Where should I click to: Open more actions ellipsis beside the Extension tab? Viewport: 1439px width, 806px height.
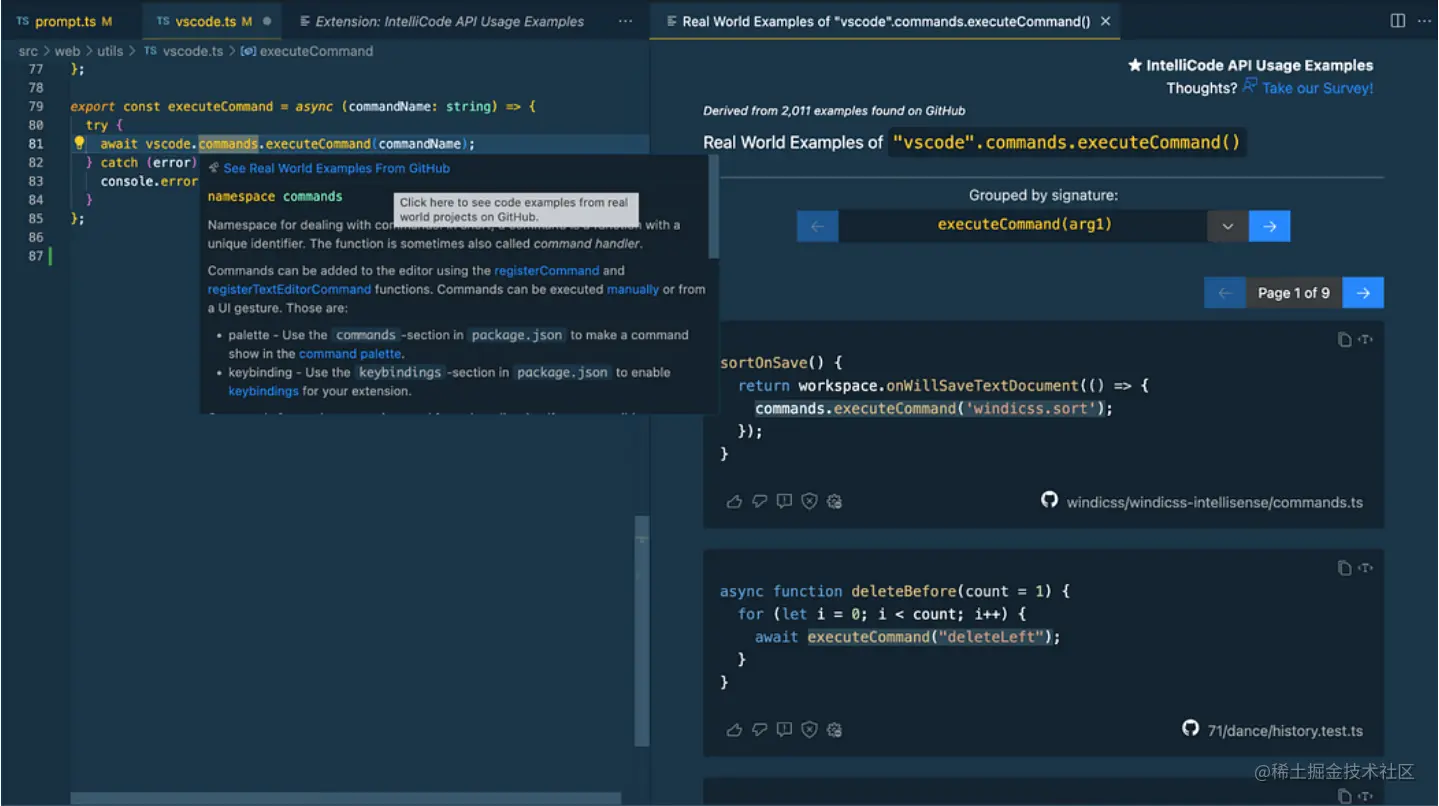coord(625,21)
